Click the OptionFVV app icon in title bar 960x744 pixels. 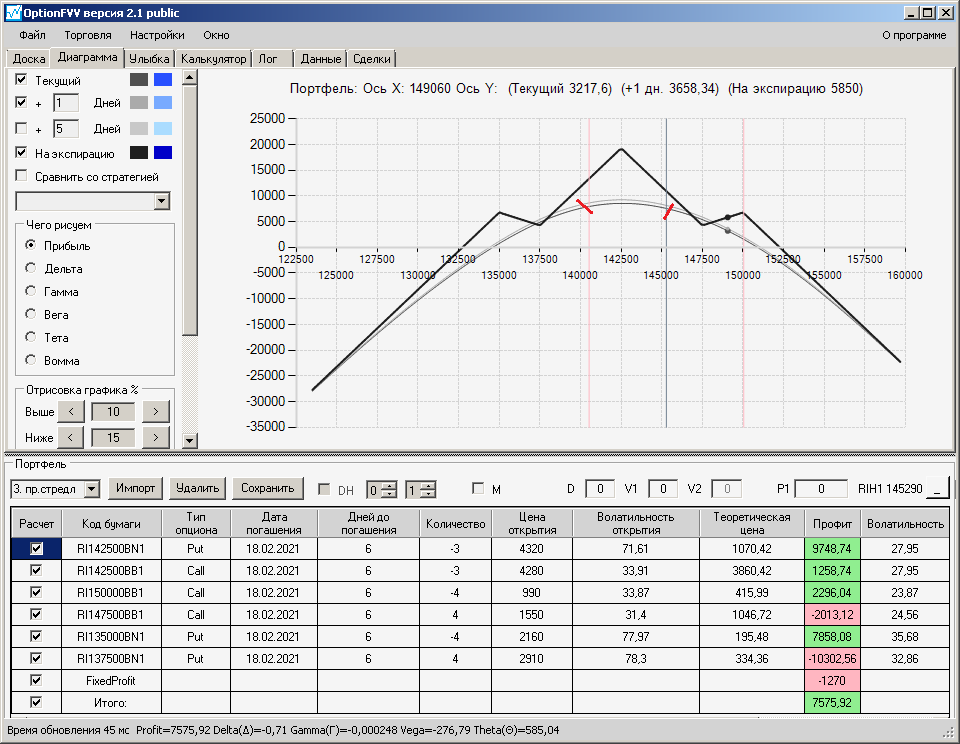(12, 13)
